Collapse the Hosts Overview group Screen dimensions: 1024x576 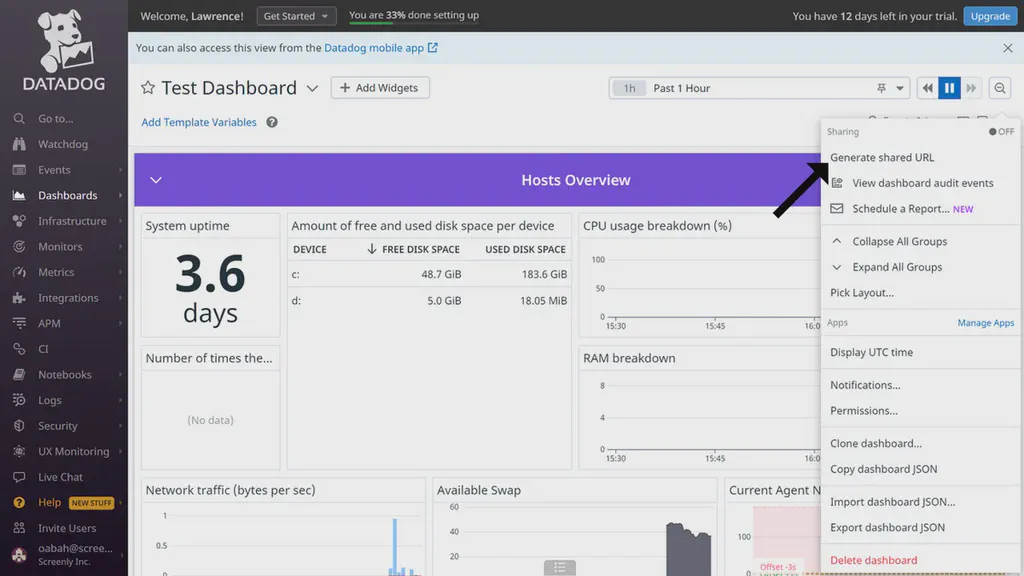156,180
